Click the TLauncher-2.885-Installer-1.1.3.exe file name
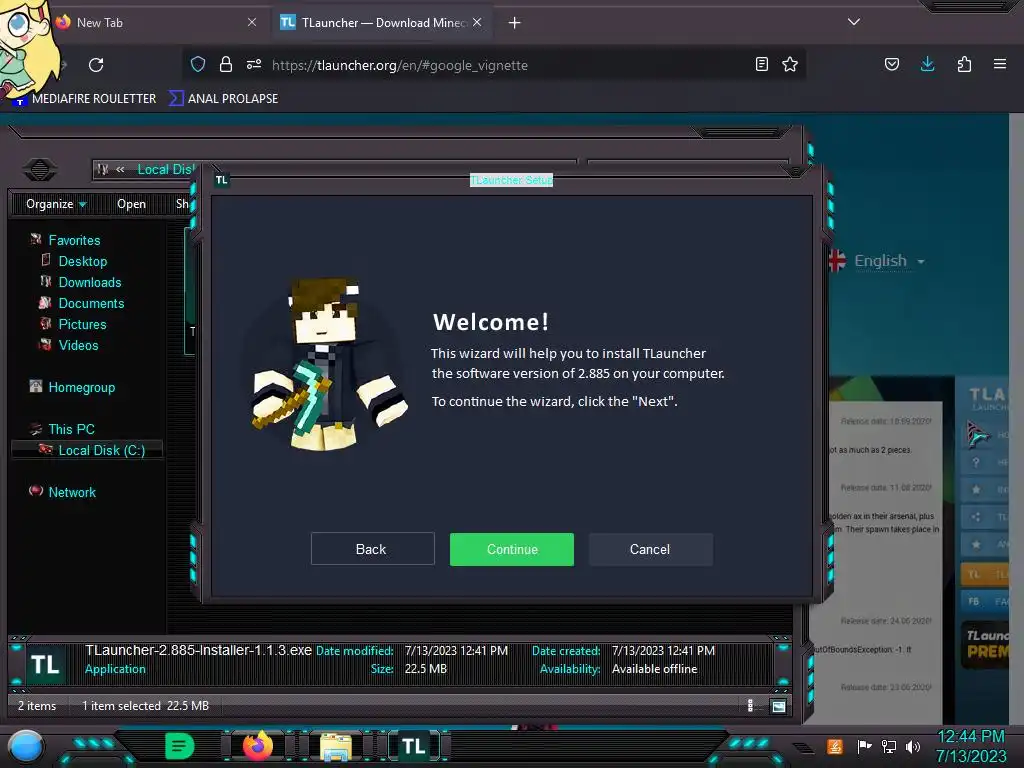Screen dimensions: 1024x768 (x=199, y=650)
